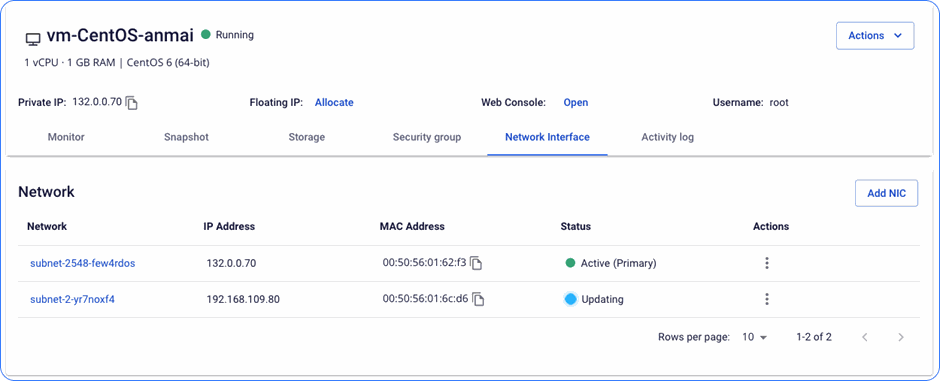
Task: Click the green Active status dot
Action: point(570,263)
